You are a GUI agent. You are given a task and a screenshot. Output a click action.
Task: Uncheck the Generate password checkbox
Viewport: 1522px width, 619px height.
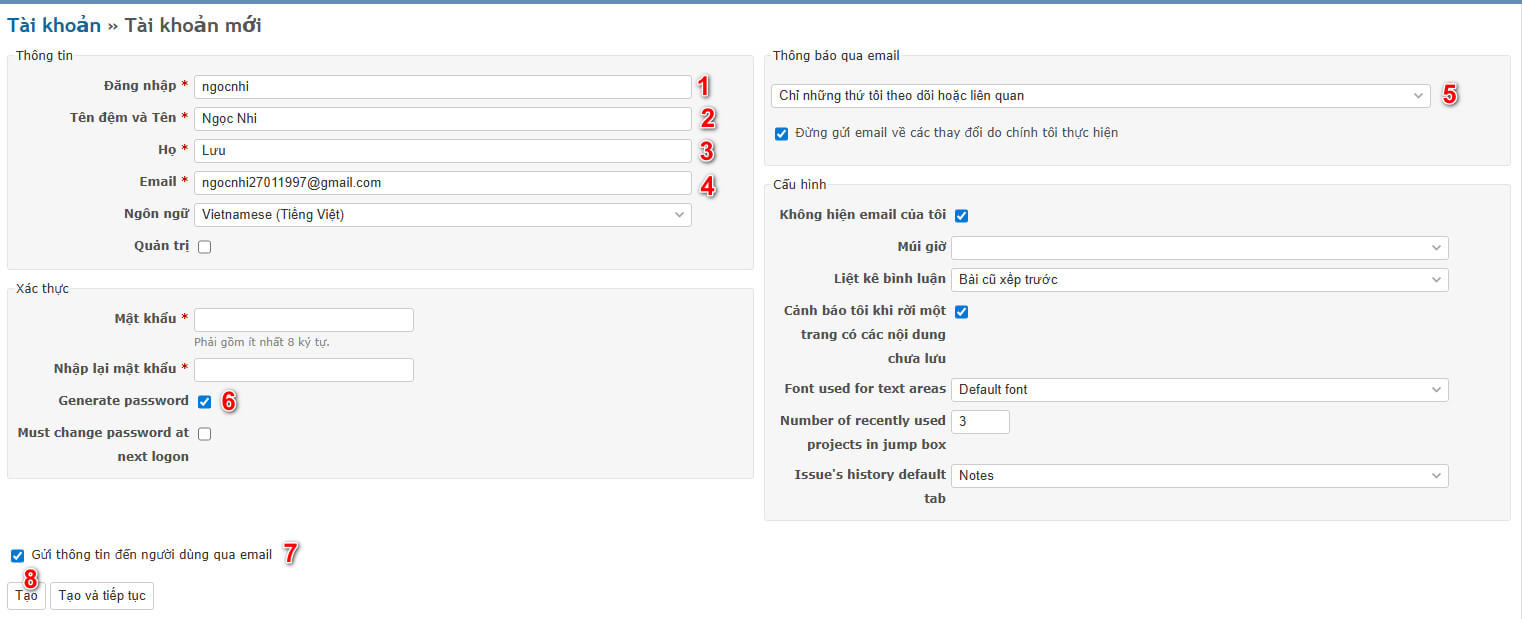pyautogui.click(x=205, y=402)
